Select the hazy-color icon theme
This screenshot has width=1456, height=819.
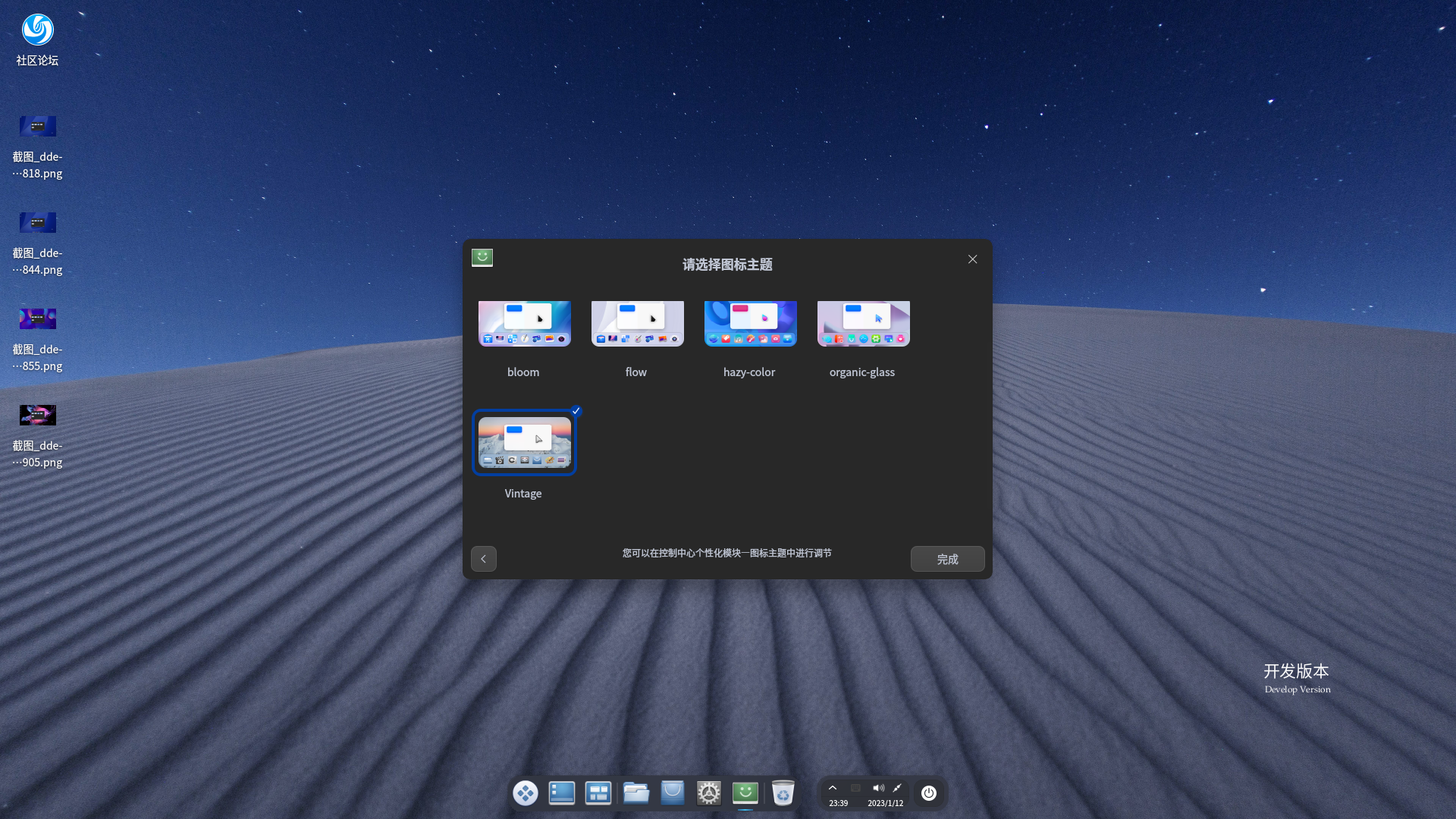coord(750,323)
